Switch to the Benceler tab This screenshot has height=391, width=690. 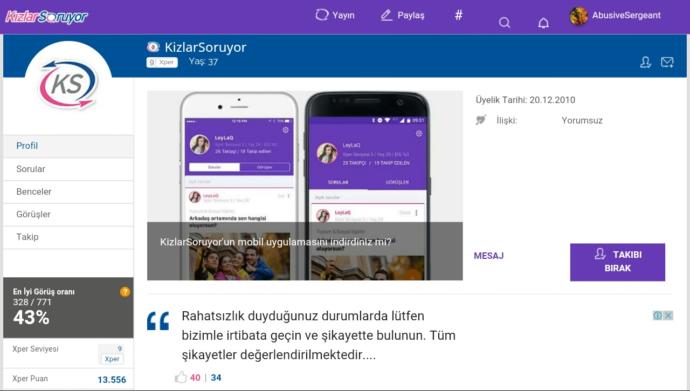click(68, 192)
